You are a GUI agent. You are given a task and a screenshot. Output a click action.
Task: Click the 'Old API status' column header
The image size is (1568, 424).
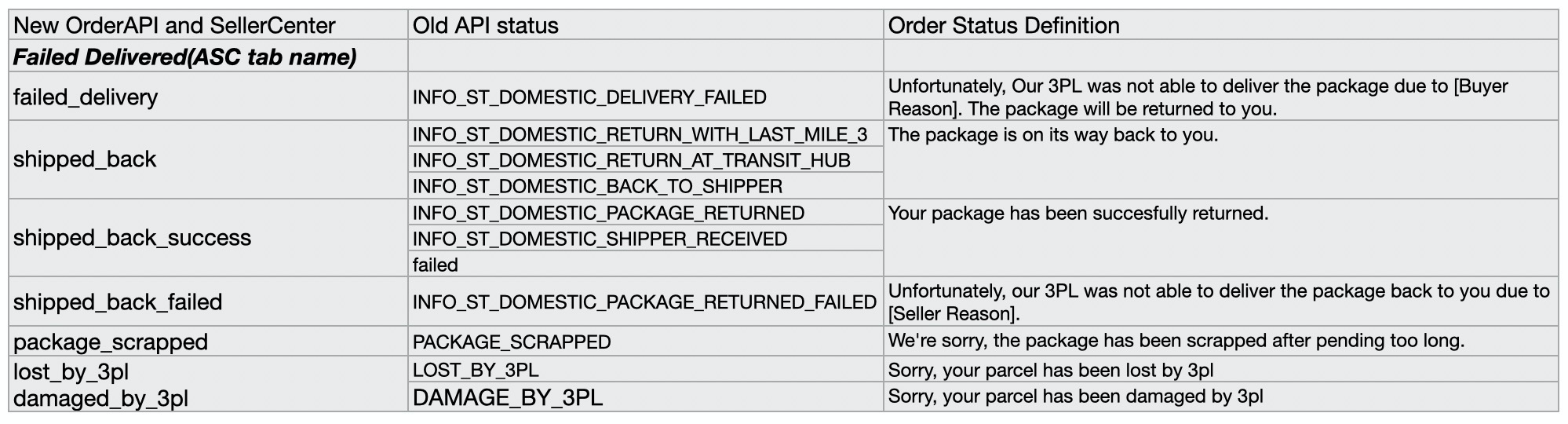646,25
